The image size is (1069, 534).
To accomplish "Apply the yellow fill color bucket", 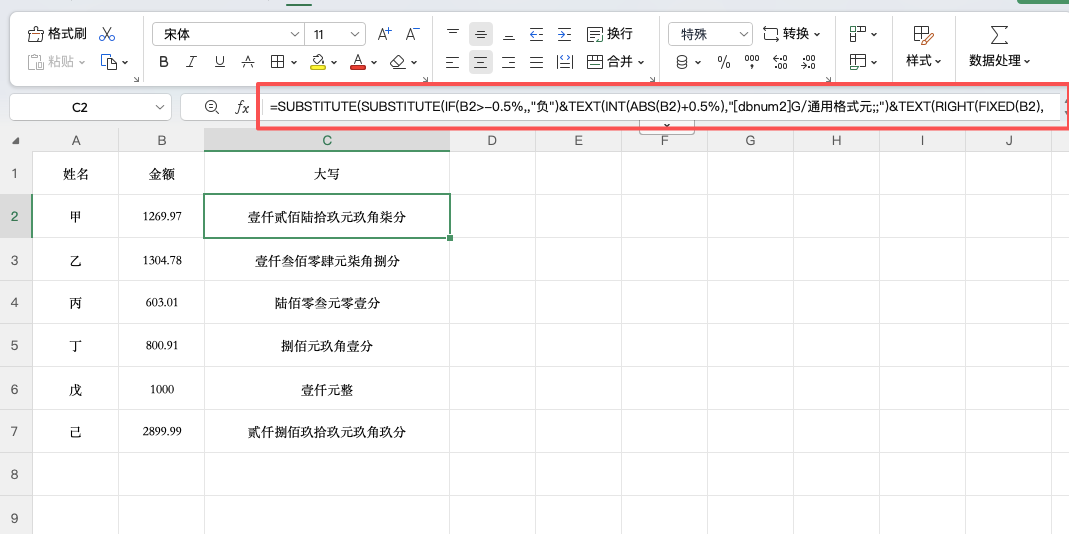I will coord(318,62).
